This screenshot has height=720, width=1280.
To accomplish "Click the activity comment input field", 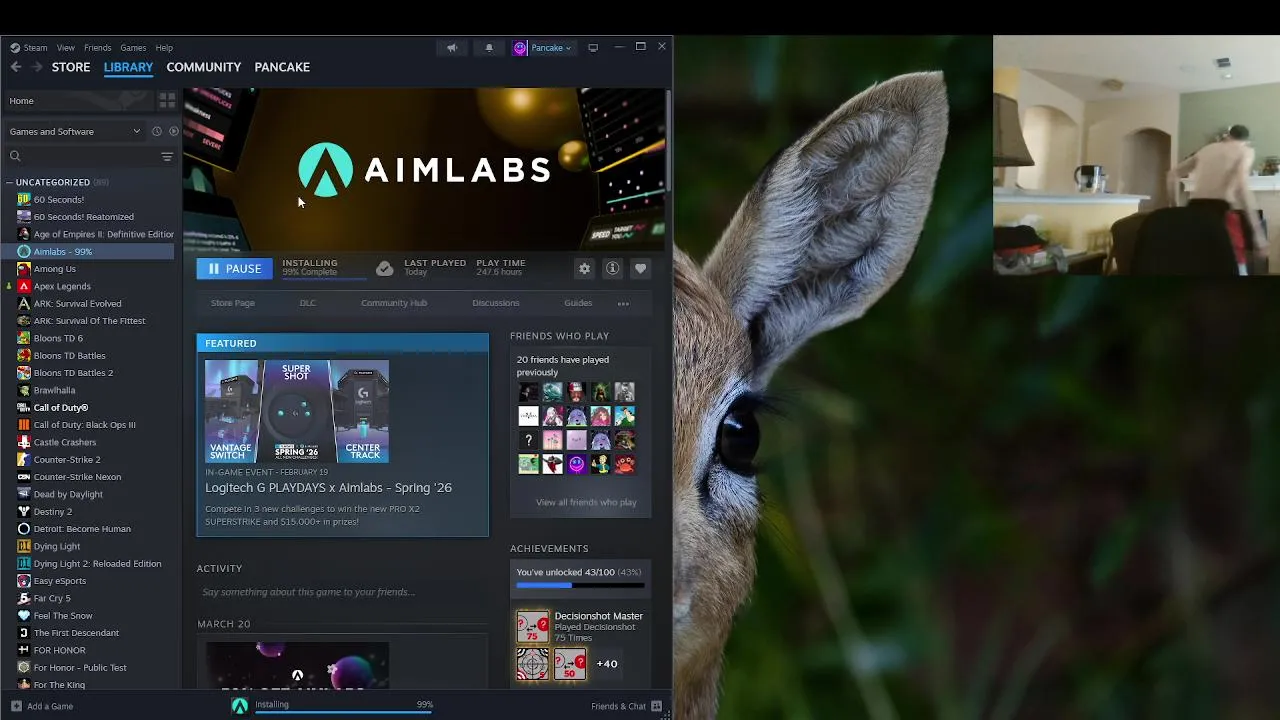I will (342, 592).
